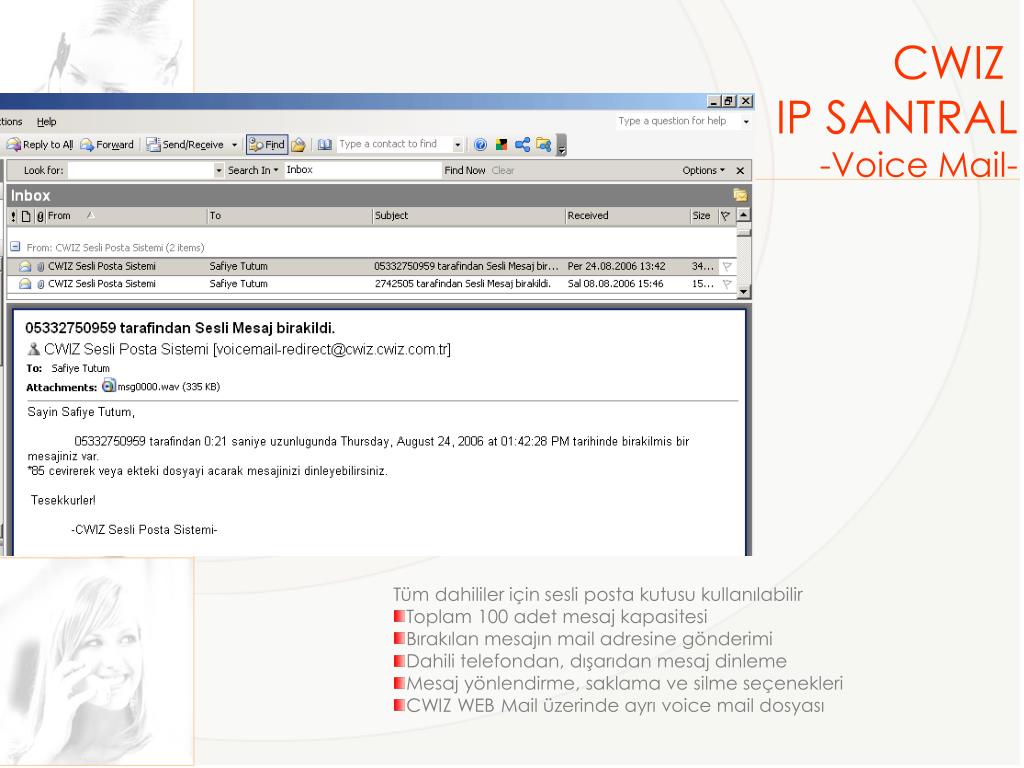This screenshot has width=1024, height=768.
Task: Open the Send/Receive dropdown arrow
Action: [234, 145]
